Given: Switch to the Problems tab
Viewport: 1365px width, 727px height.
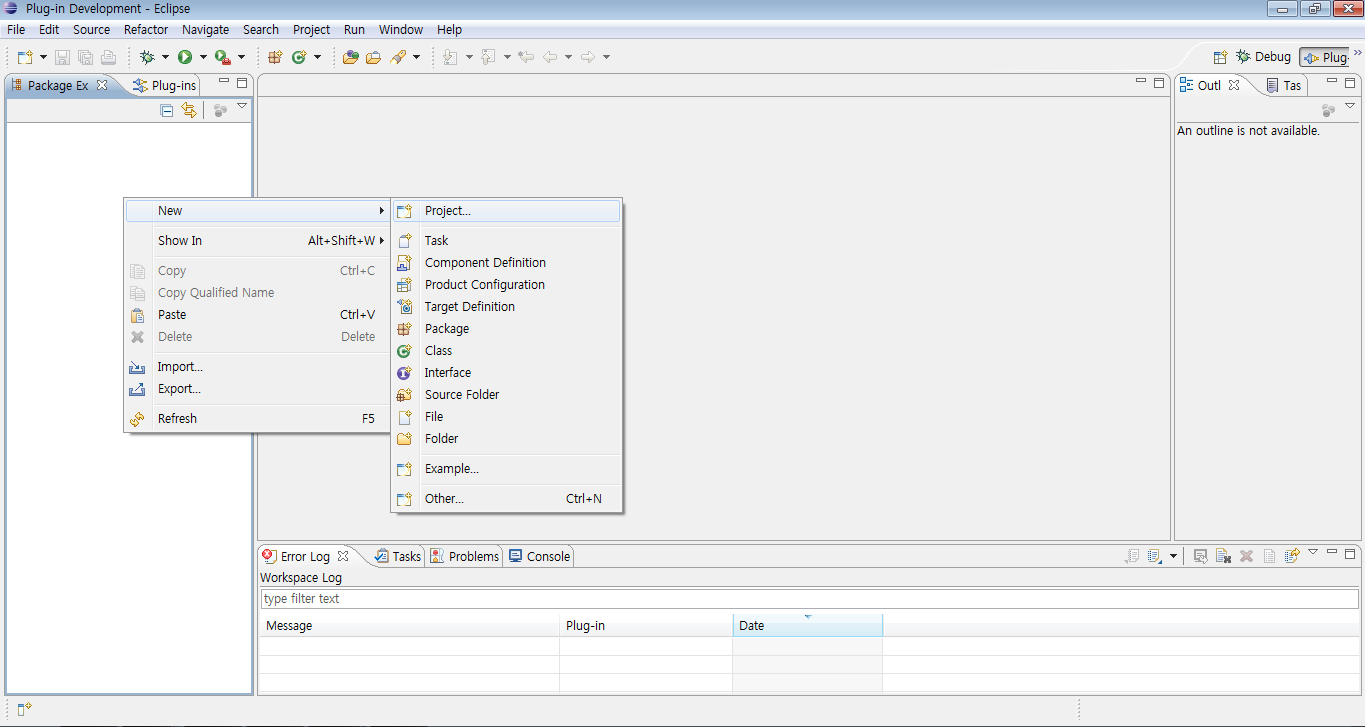Looking at the screenshot, I should click(x=465, y=557).
